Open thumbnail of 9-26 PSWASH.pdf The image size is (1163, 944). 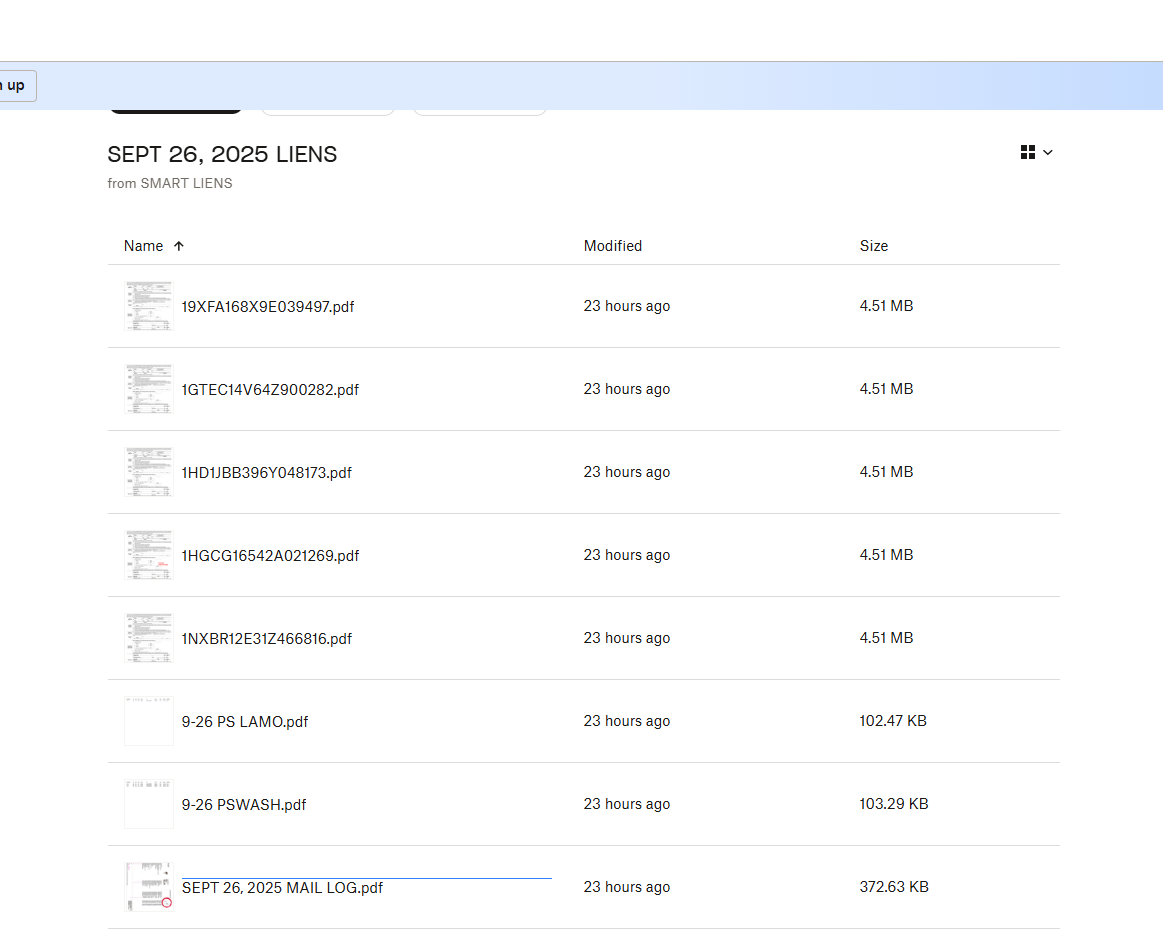pos(149,805)
